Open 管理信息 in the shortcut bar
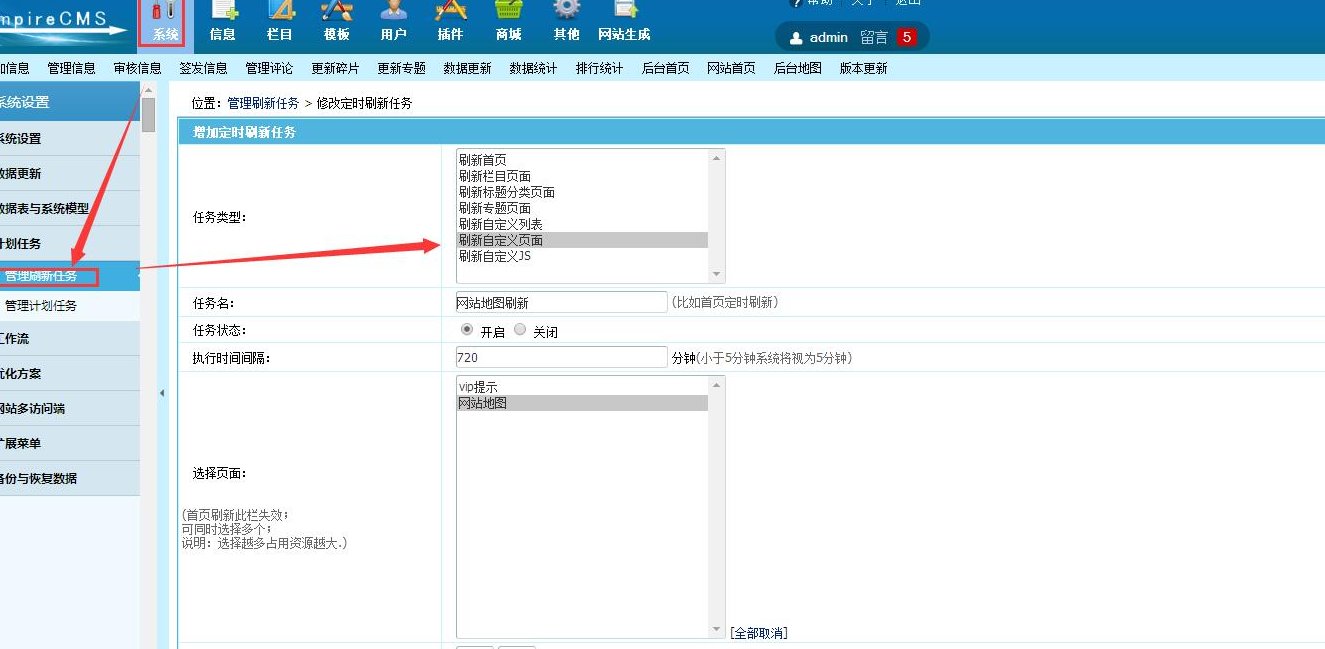This screenshot has height=649, width=1325. point(72,68)
